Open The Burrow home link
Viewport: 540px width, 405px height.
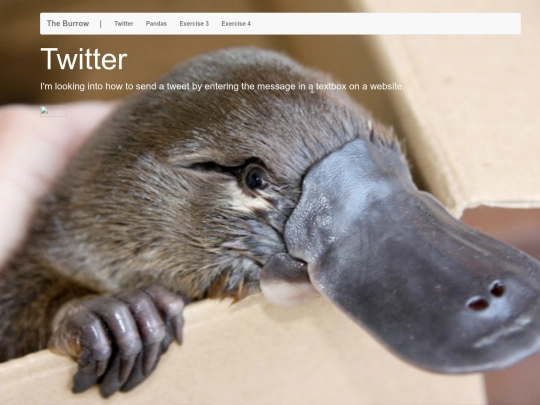click(68, 23)
